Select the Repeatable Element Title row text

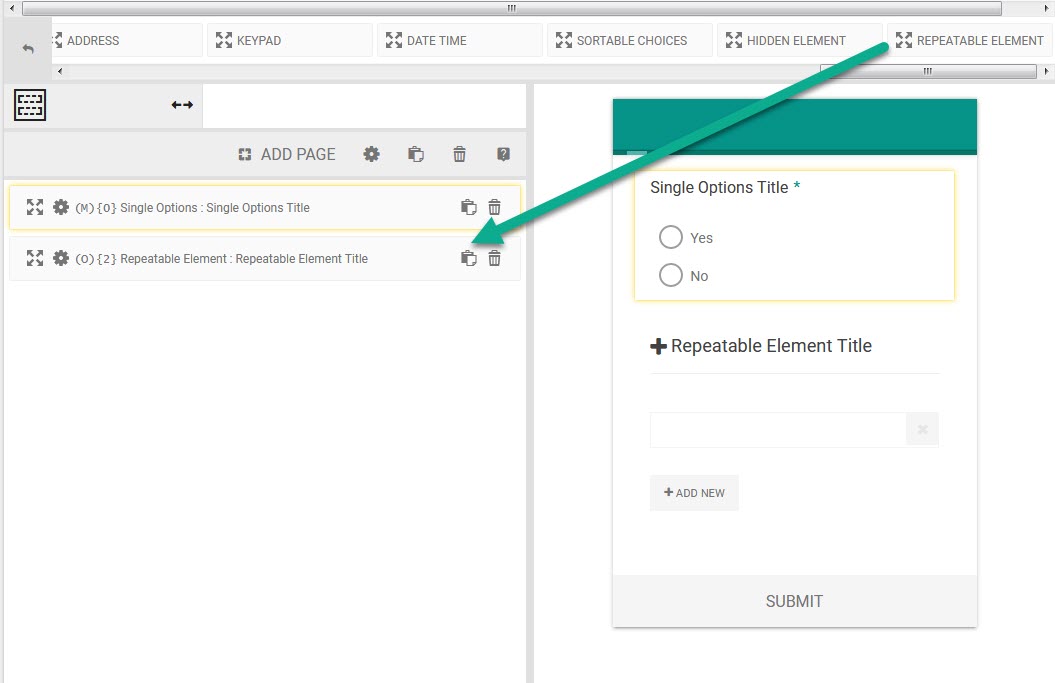(221, 259)
